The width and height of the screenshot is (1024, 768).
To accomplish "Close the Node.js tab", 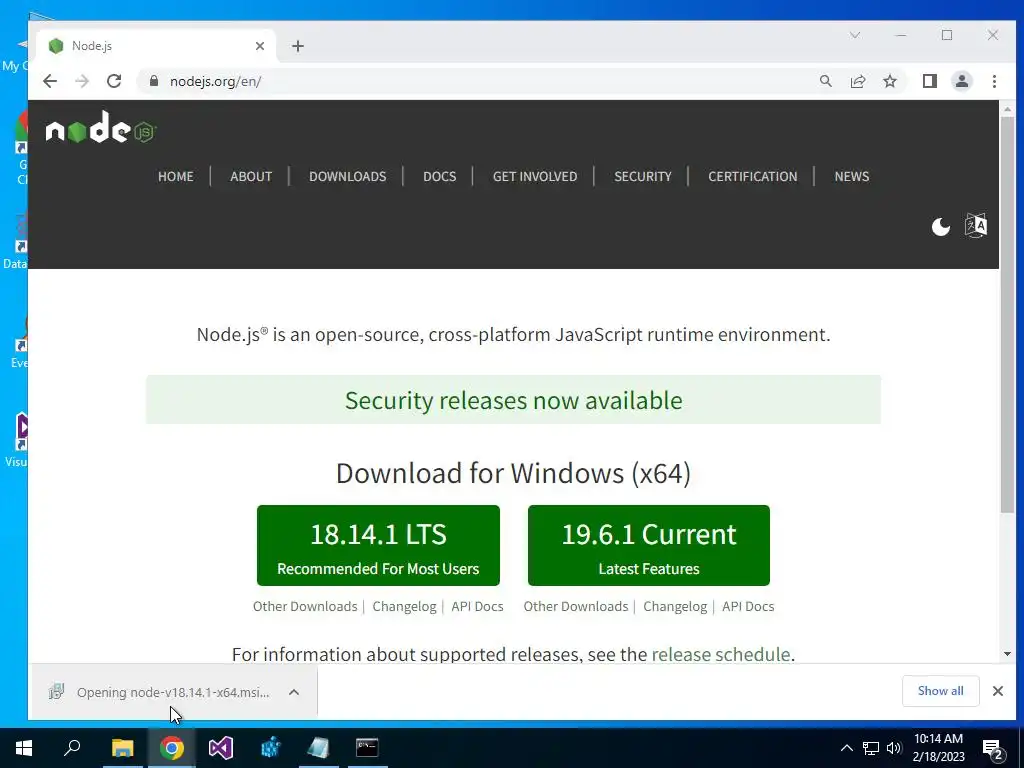I will (260, 46).
